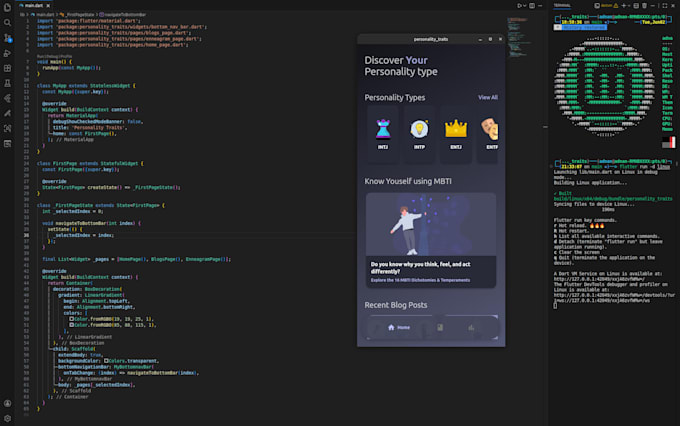
Task: Click the _FirstPageState breadcrumb
Action: [78, 15]
